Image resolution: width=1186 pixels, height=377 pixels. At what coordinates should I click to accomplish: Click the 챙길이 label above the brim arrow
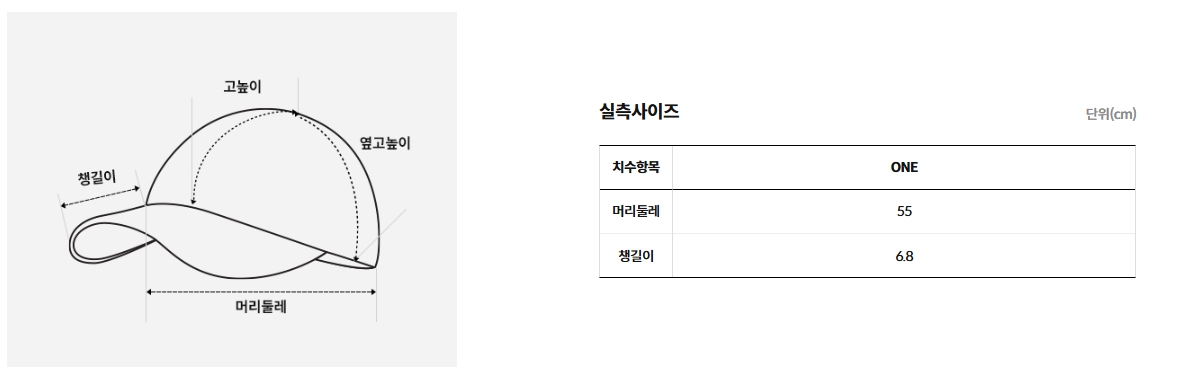[97, 178]
